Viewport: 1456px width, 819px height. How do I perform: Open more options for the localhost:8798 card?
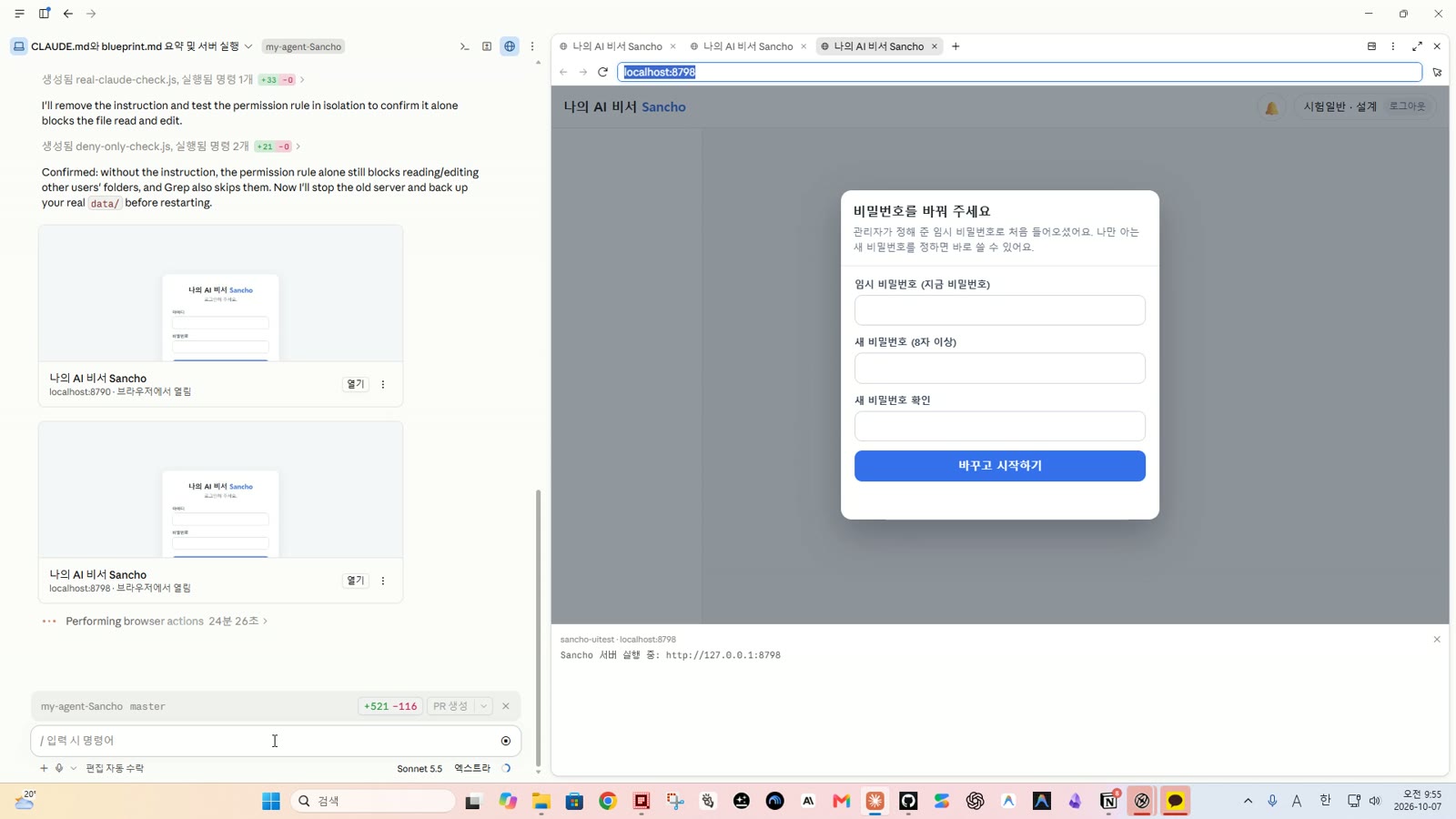tap(383, 581)
